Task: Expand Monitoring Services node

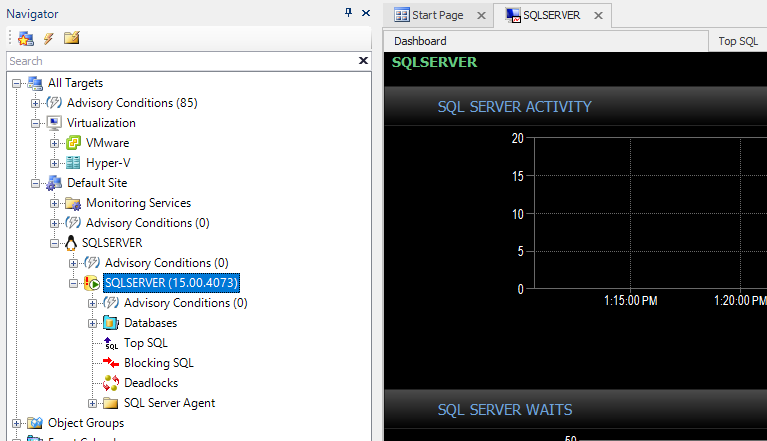Action: pyautogui.click(x=54, y=203)
